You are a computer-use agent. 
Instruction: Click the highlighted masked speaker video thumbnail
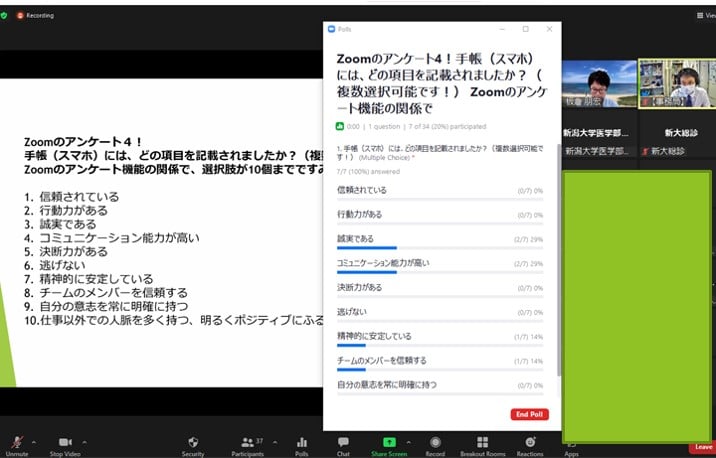pos(677,84)
